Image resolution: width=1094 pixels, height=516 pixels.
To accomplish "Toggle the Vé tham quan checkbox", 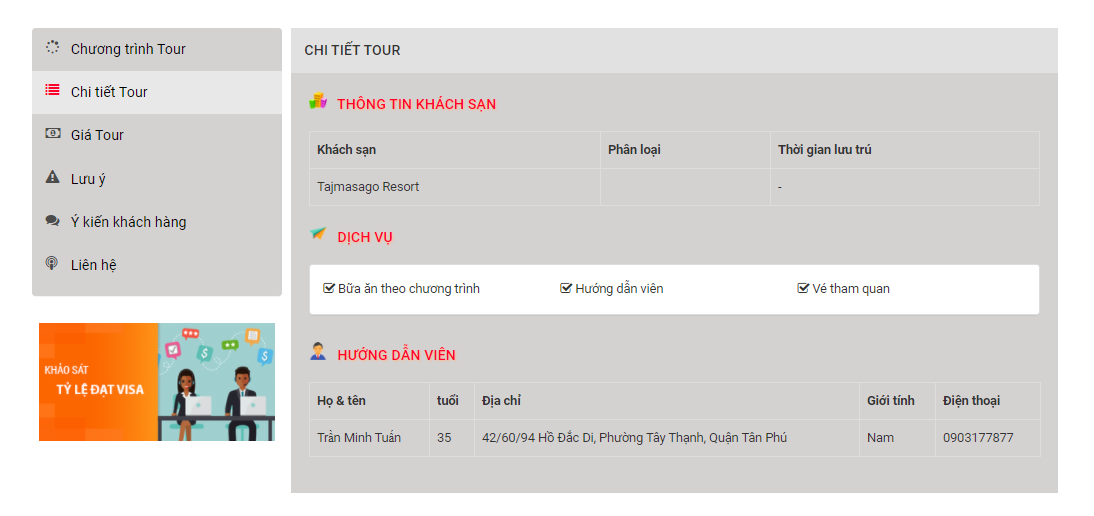I will [x=803, y=288].
